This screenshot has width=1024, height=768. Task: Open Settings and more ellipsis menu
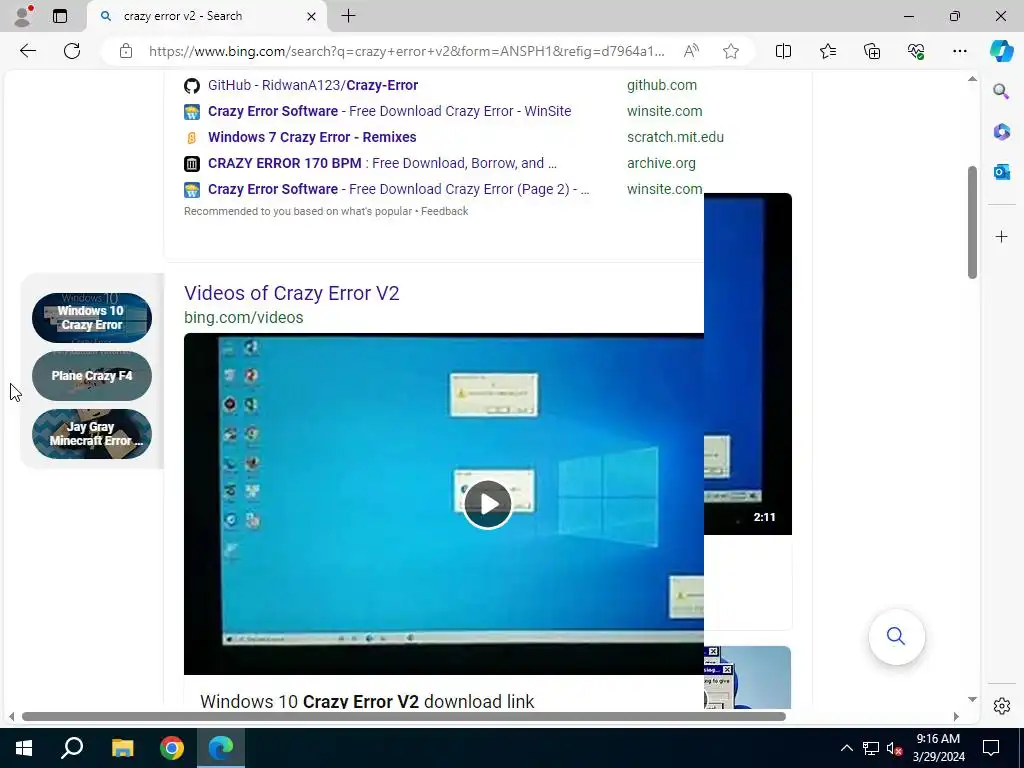point(959,51)
